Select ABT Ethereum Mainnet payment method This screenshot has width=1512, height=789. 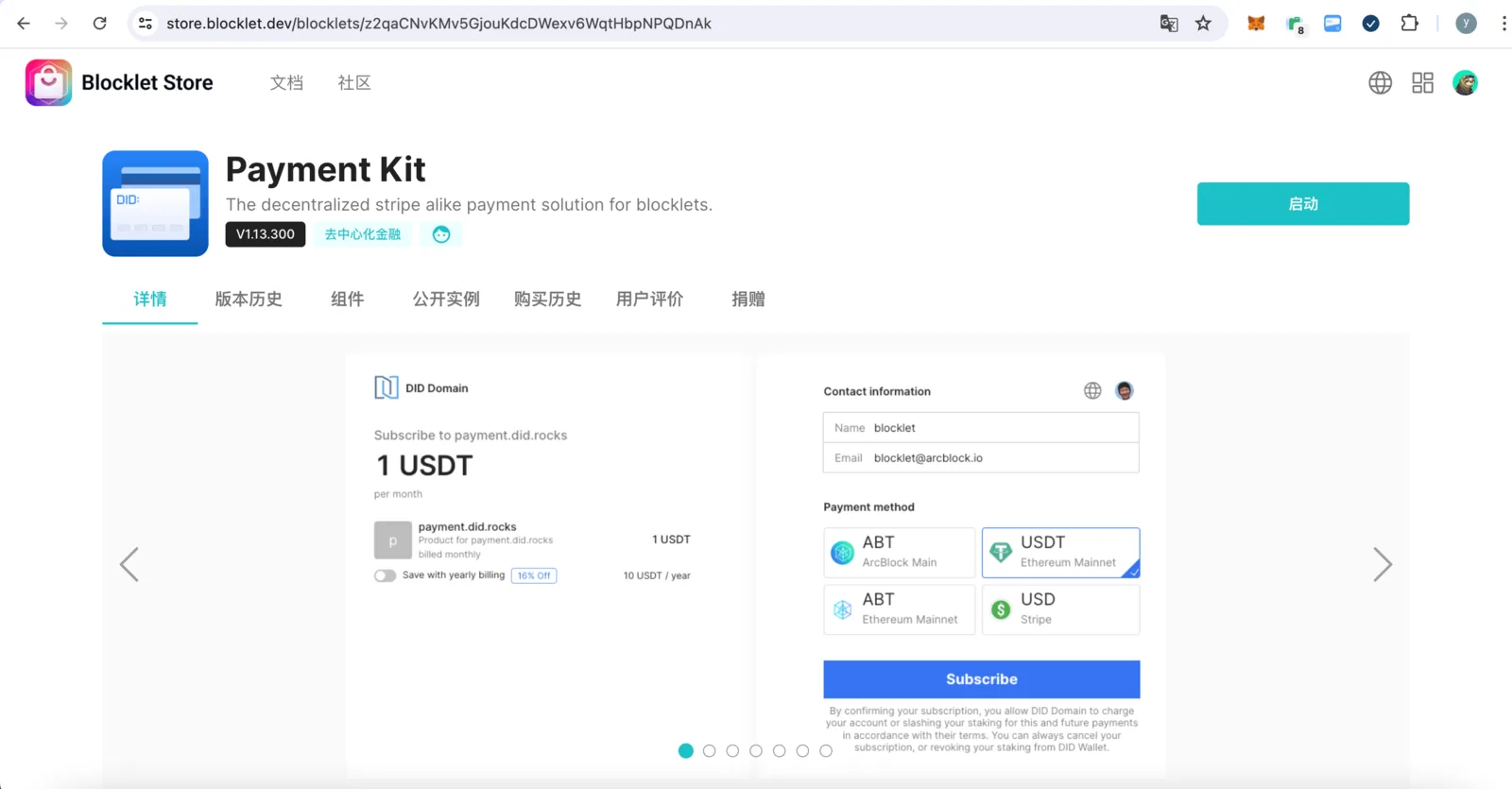(899, 609)
